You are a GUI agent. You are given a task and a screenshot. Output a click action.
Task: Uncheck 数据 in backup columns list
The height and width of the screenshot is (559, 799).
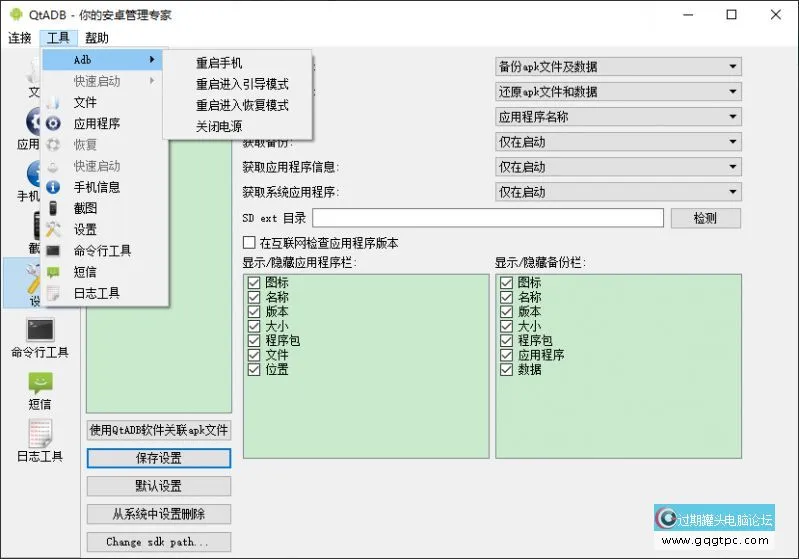(506, 369)
